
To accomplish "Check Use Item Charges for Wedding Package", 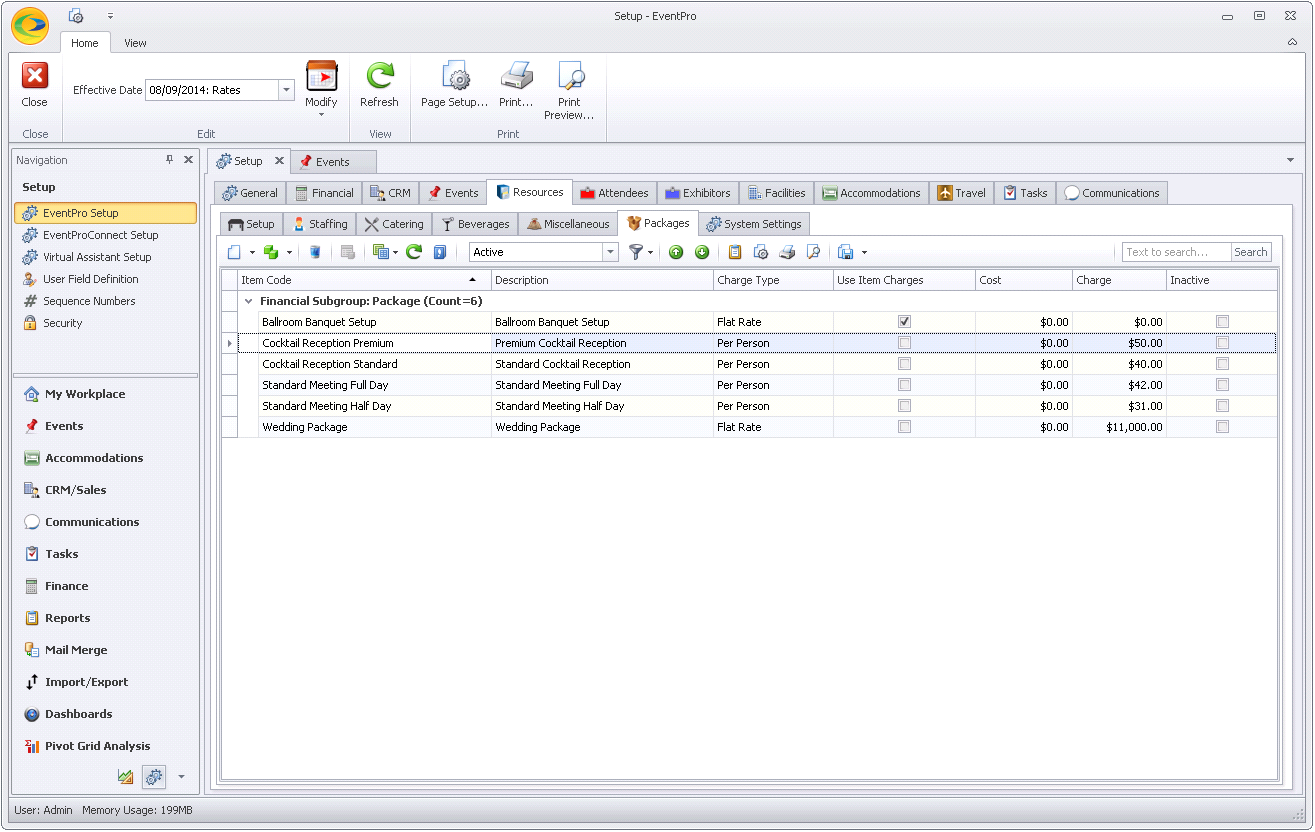I will [905, 427].
